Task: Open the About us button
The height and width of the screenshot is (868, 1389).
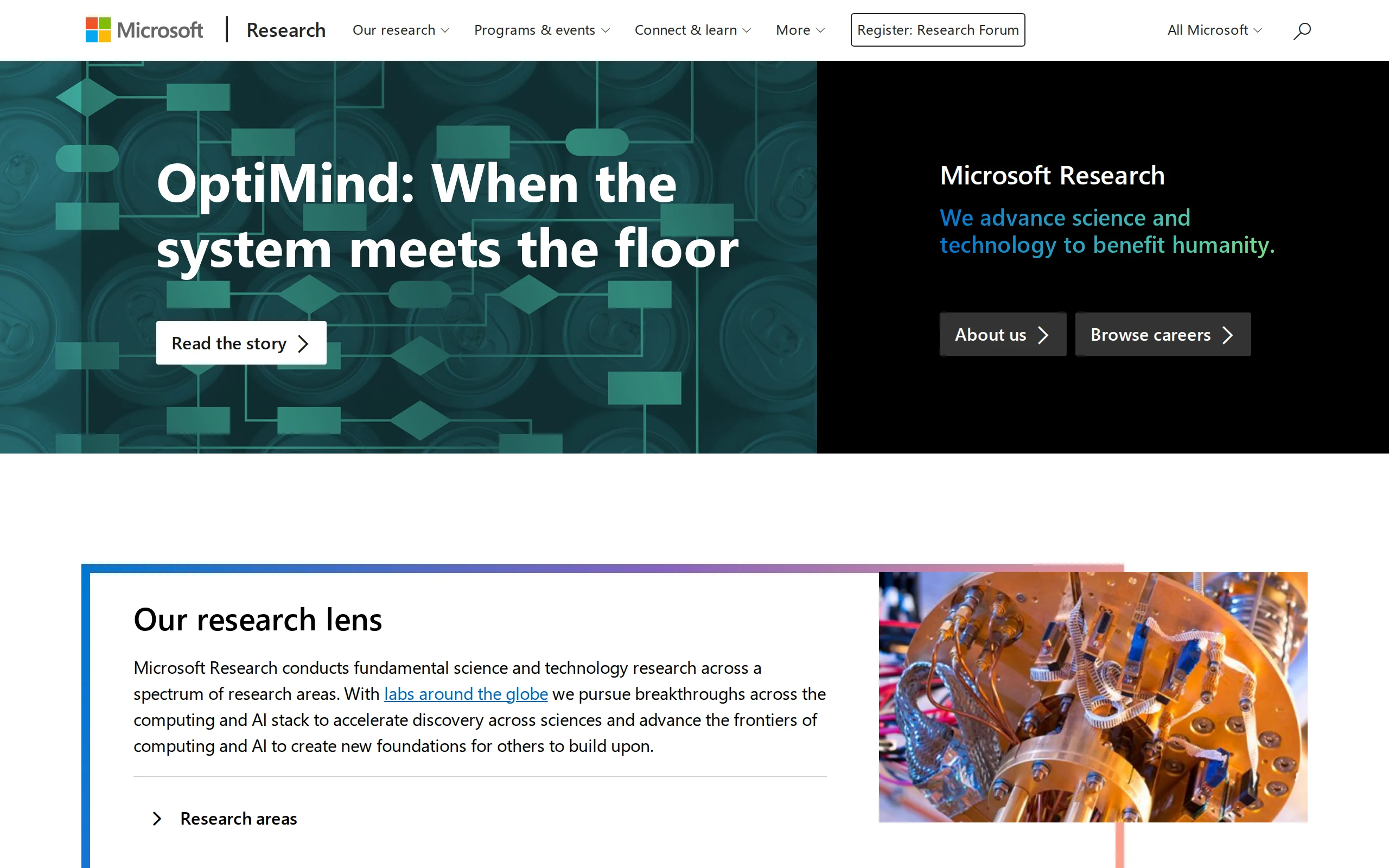Action: [1002, 334]
